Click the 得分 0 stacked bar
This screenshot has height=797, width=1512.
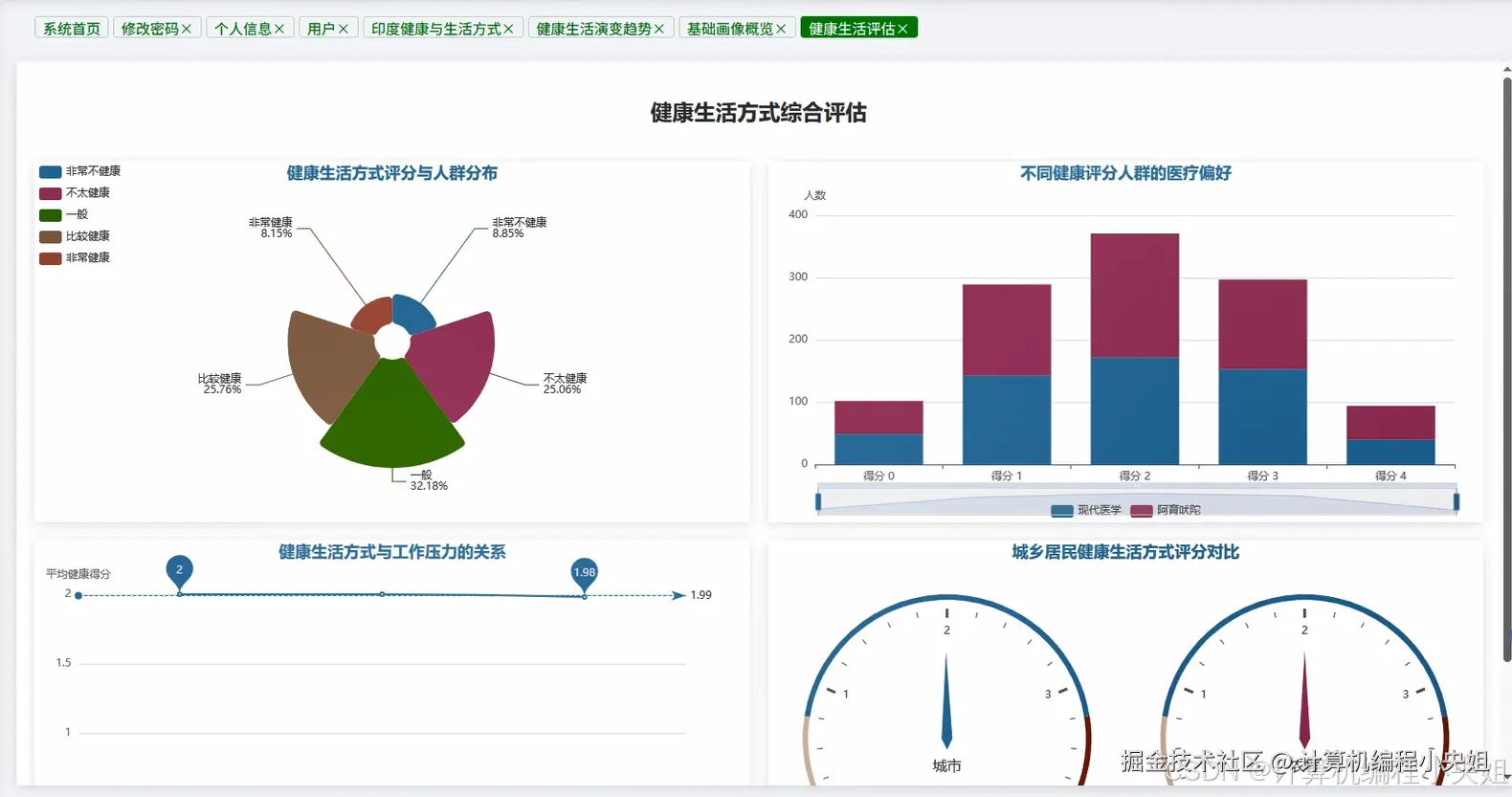(878, 432)
